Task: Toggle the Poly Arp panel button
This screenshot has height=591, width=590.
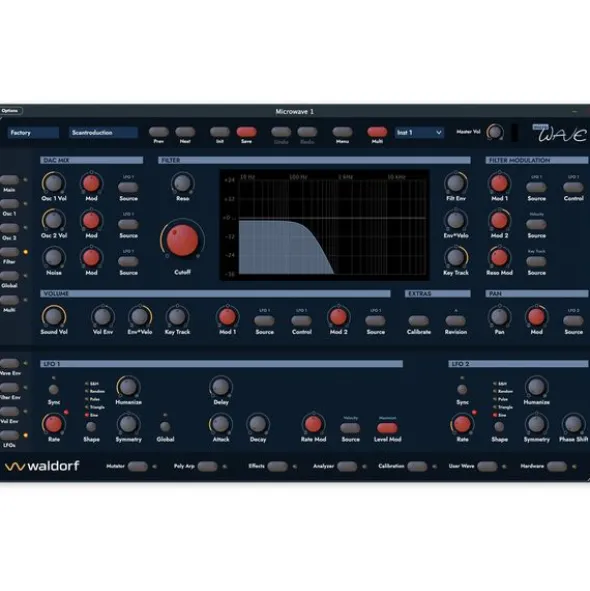Action: coord(207,467)
